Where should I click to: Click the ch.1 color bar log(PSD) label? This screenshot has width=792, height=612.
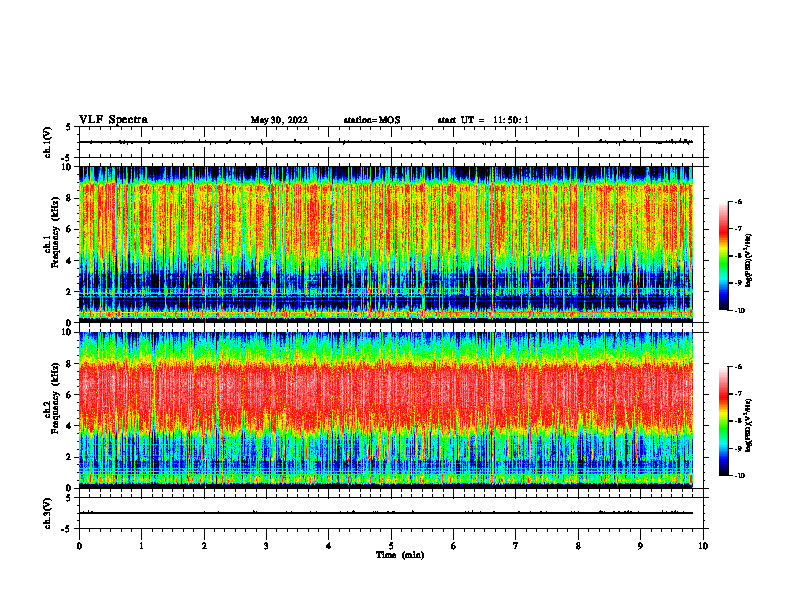[x=749, y=261]
